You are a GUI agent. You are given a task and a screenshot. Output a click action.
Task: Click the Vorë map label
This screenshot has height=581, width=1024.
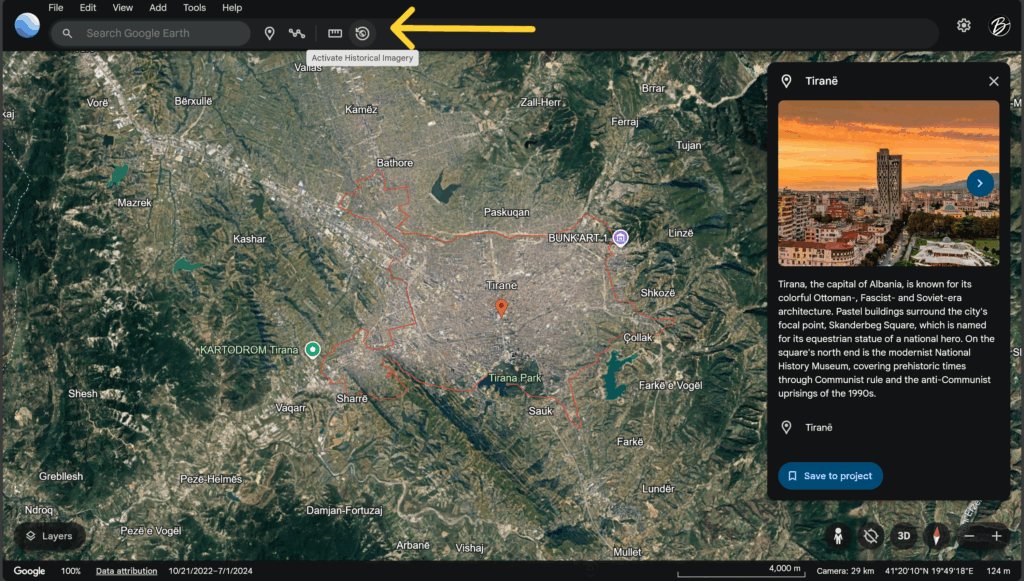pos(97,103)
